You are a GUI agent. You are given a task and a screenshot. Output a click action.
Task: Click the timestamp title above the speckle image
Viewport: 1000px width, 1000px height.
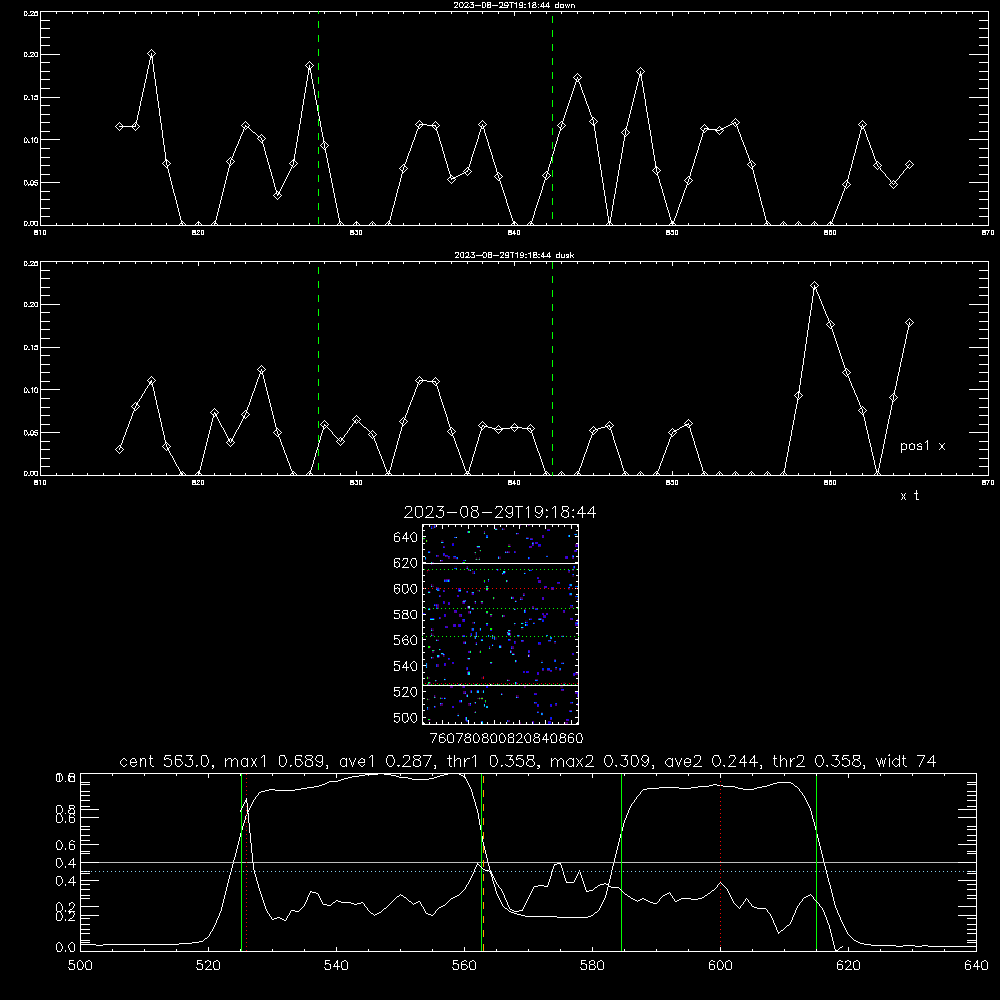[x=500, y=512]
